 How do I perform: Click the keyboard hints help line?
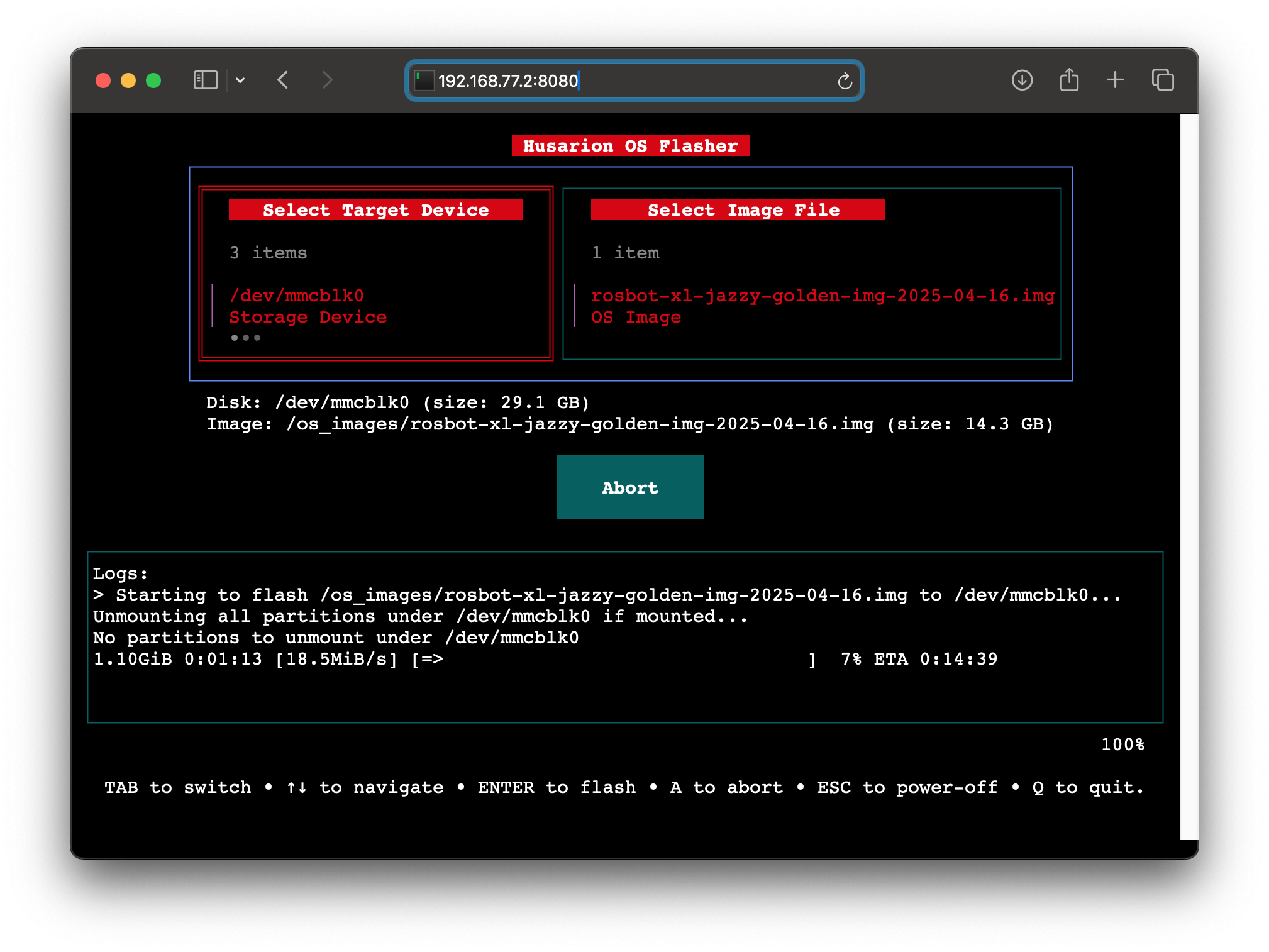pos(624,787)
